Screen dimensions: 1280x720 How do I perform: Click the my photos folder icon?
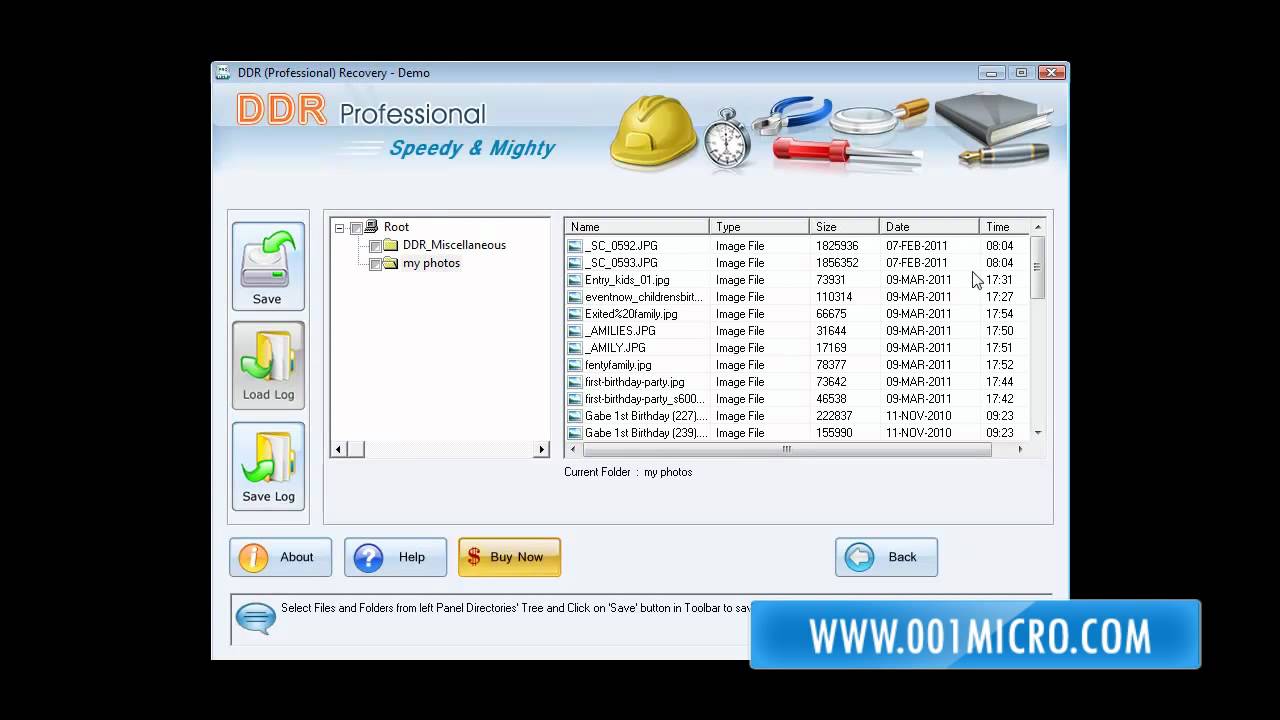click(391, 263)
